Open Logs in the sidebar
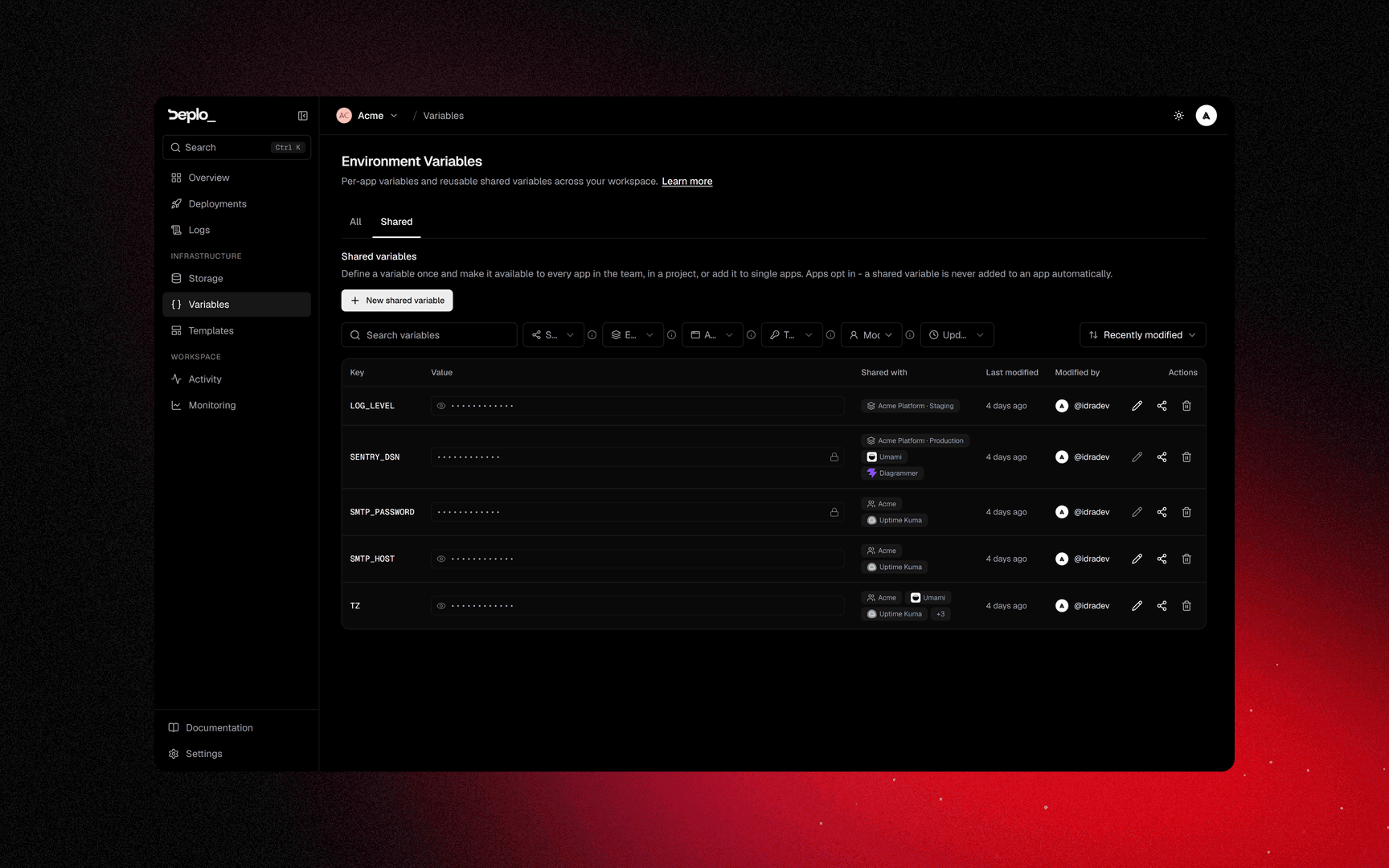1389x868 pixels. pyautogui.click(x=236, y=230)
